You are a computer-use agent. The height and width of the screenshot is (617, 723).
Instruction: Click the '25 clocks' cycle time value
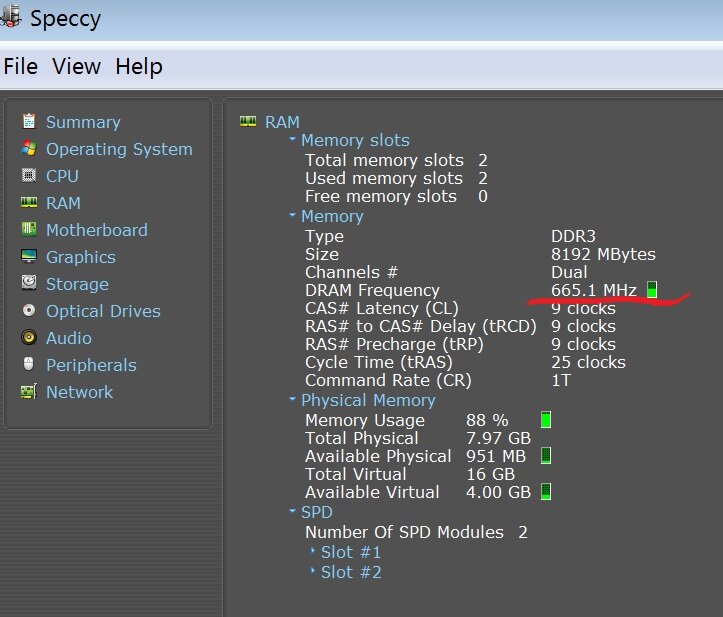(588, 362)
